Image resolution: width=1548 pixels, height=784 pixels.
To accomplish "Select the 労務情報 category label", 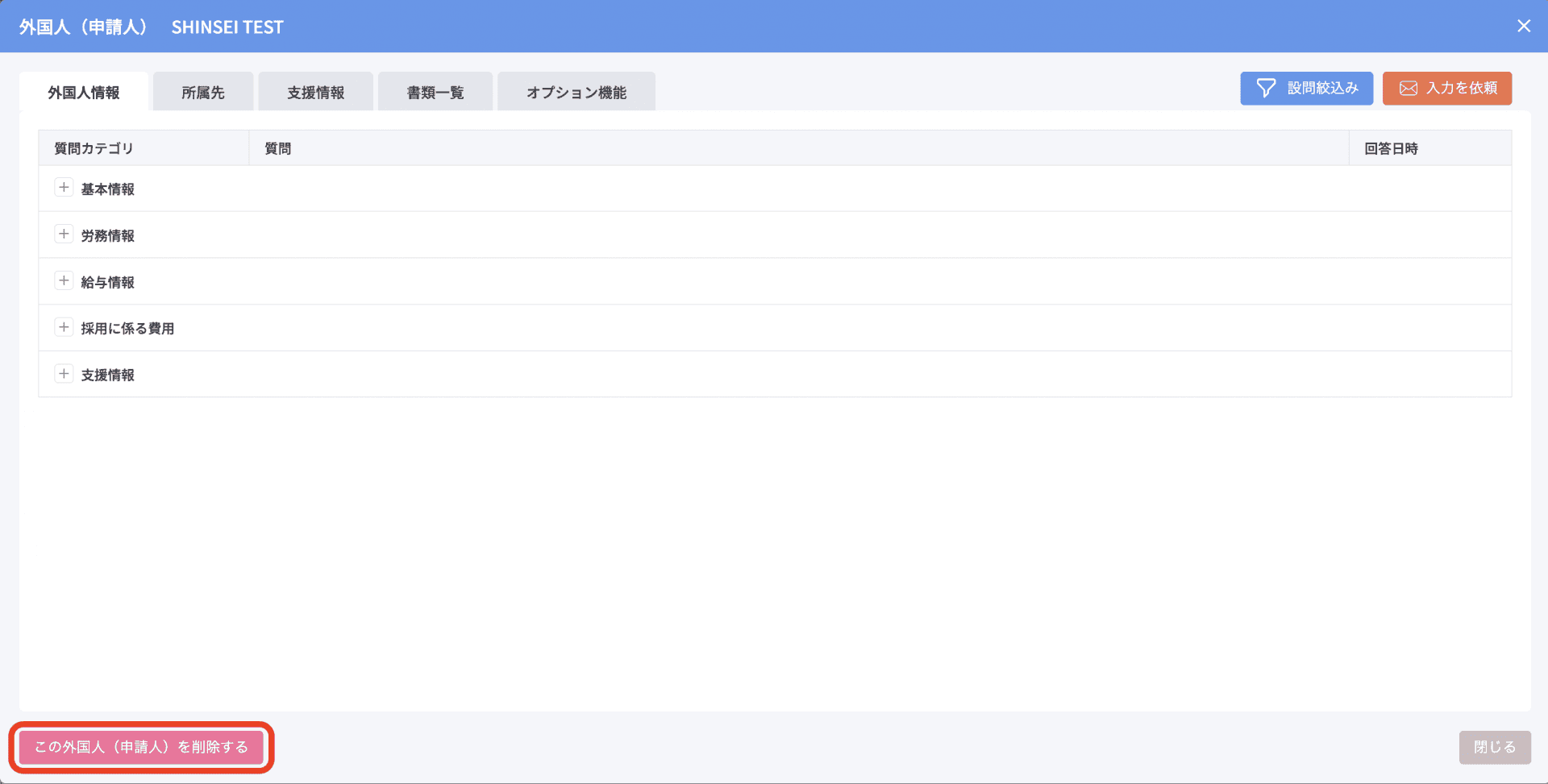I will point(107,236).
